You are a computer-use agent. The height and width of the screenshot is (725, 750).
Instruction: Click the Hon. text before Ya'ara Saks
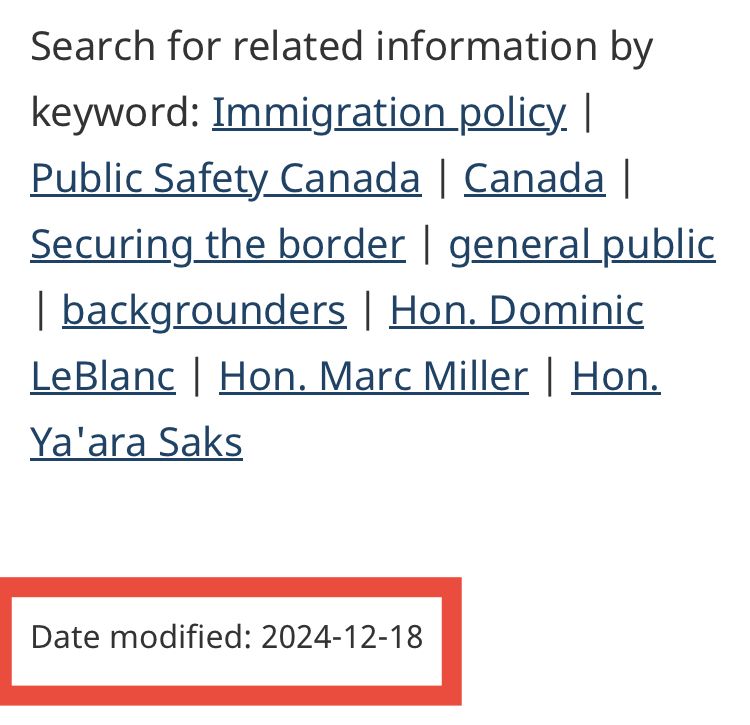[616, 376]
